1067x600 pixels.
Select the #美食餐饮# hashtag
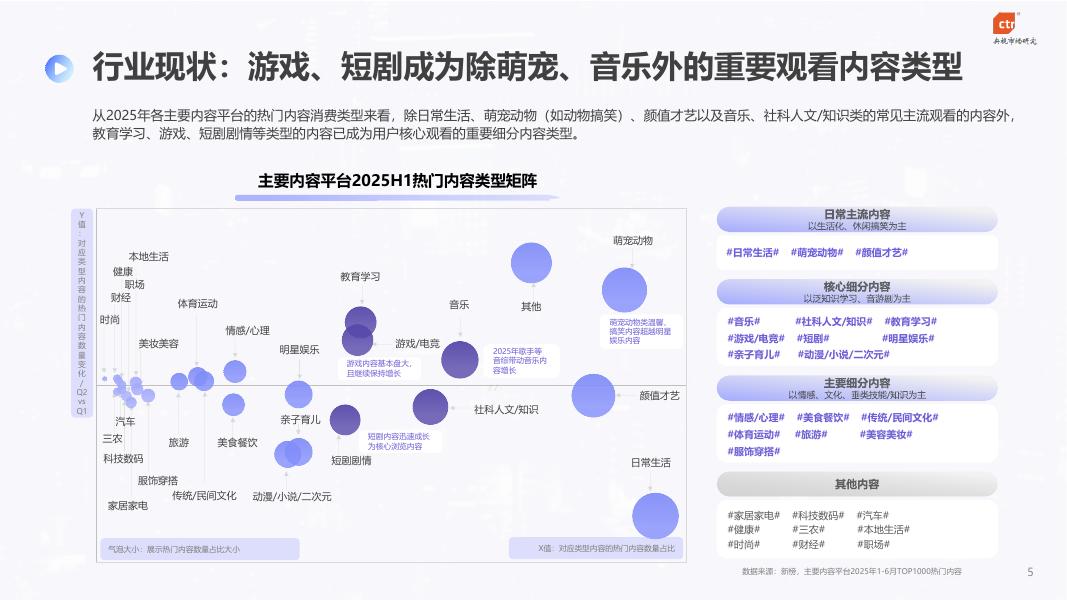point(823,417)
